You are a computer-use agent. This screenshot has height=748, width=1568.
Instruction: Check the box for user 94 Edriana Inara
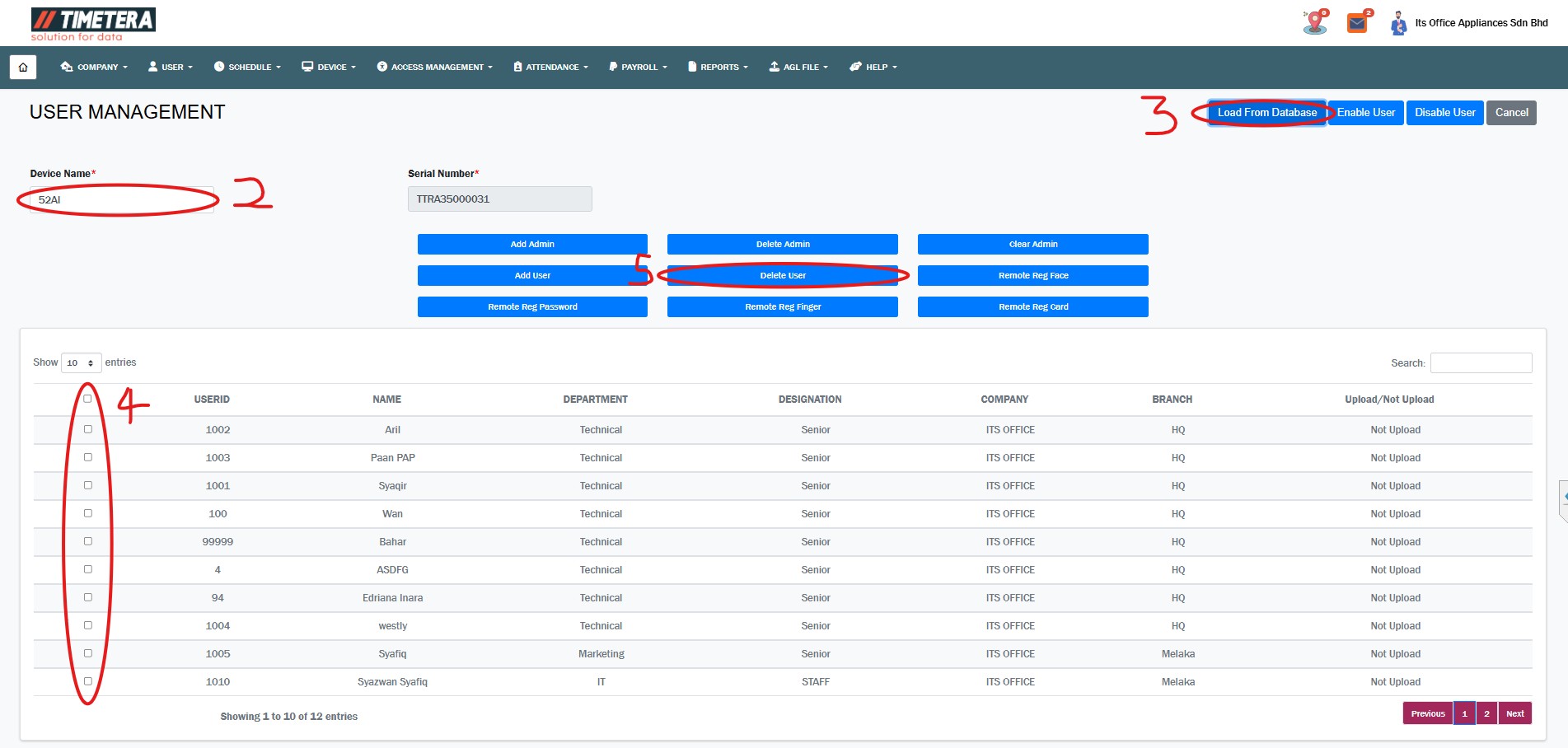(x=88, y=597)
